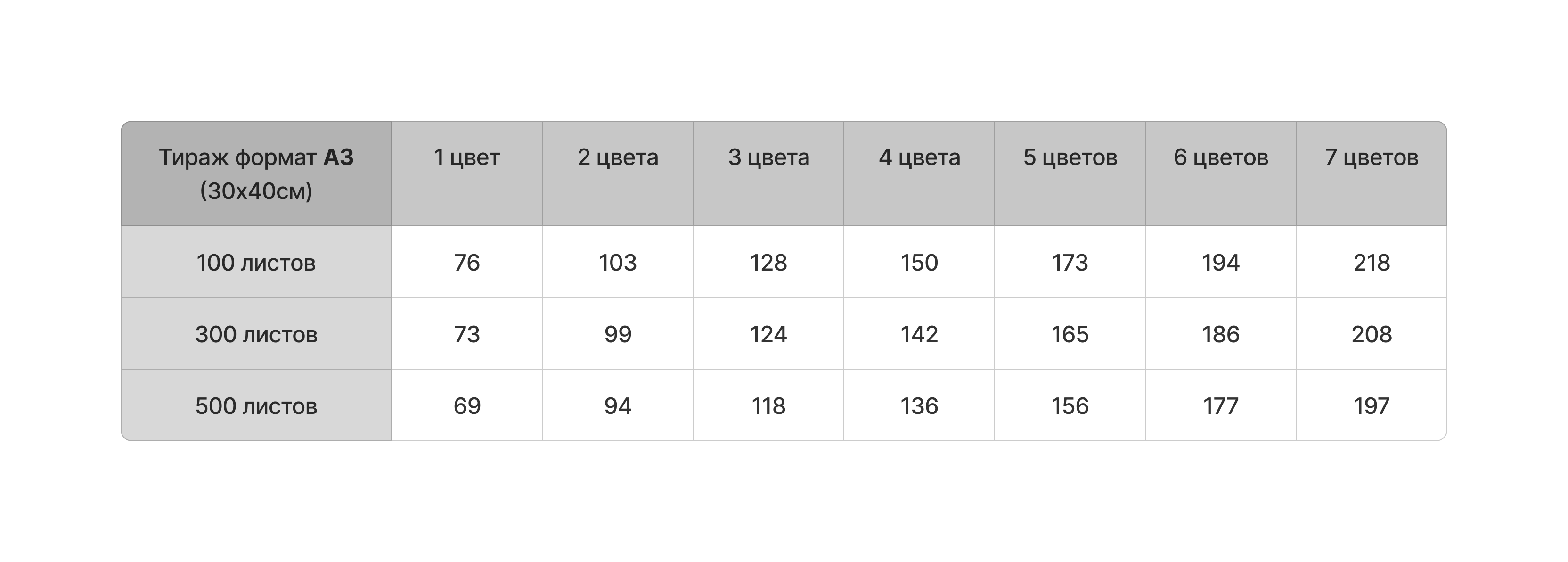Click the '3 цвета' column header
The width and height of the screenshot is (1568, 562).
coord(769,157)
